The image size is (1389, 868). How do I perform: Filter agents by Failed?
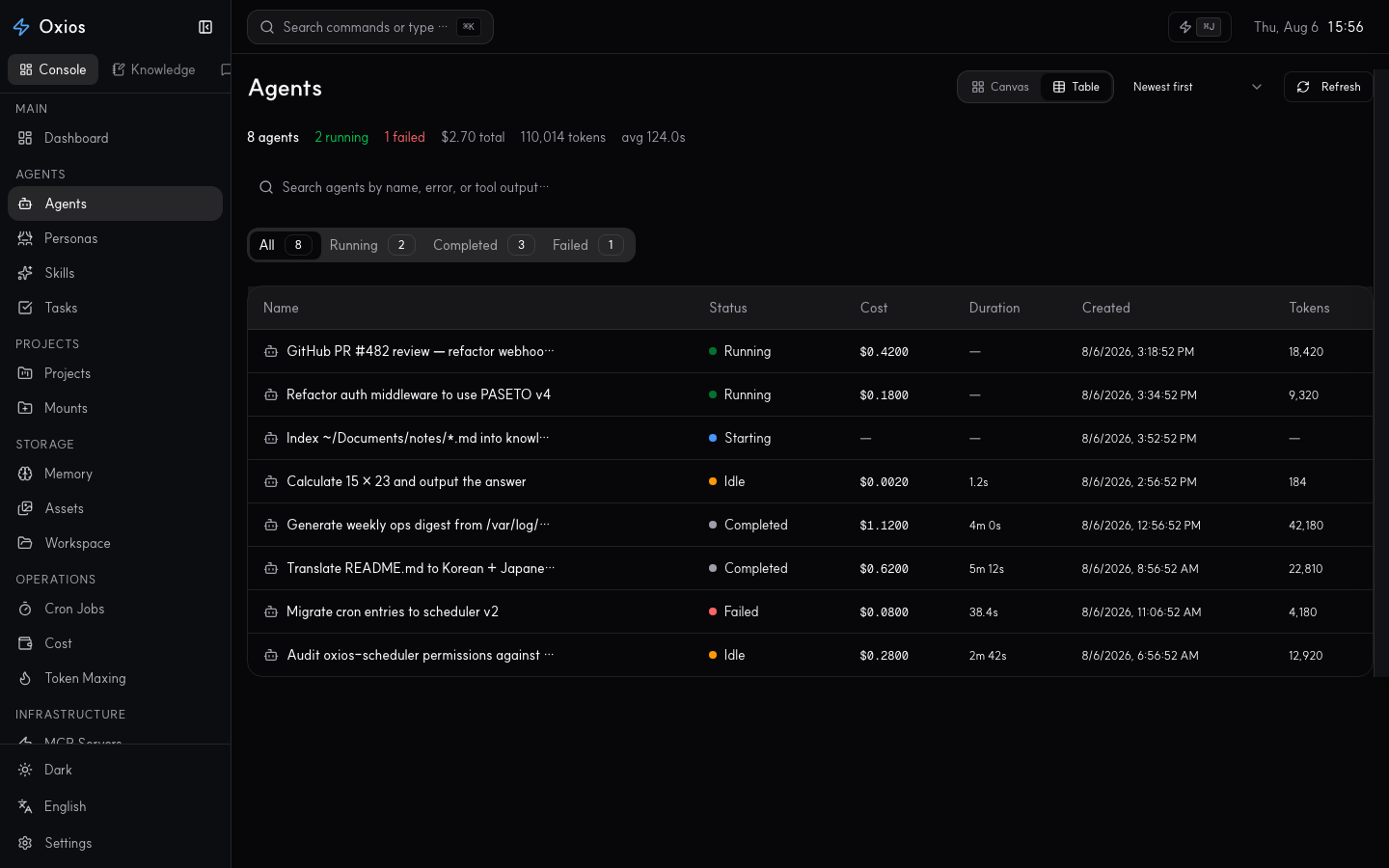click(587, 245)
